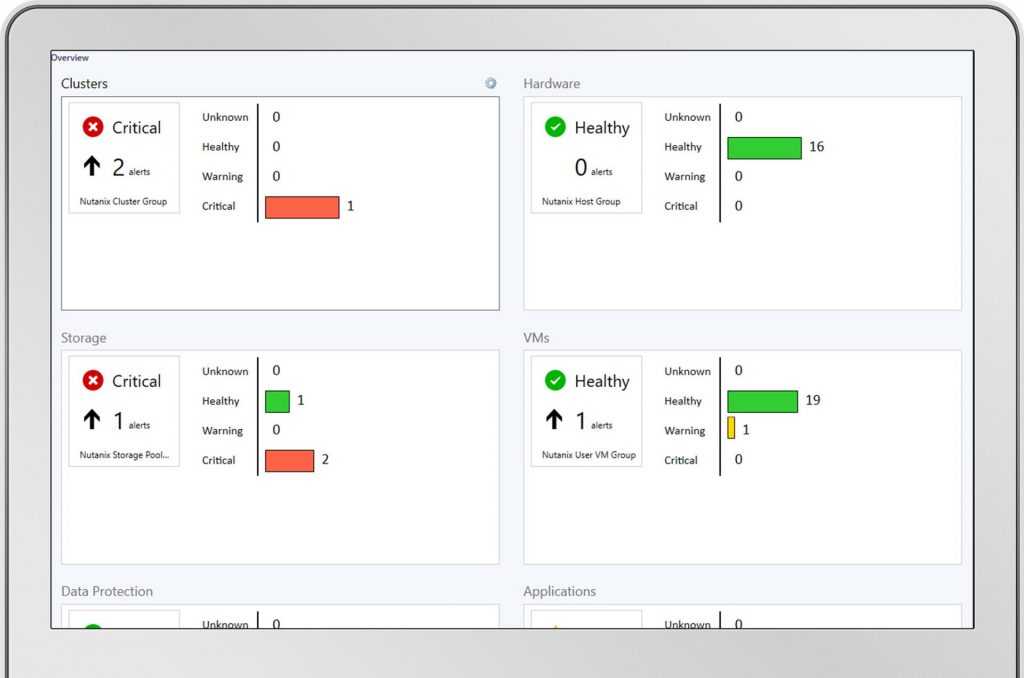Click the Unknown row label in VMs chart
Image resolution: width=1024 pixels, height=678 pixels.
click(688, 371)
